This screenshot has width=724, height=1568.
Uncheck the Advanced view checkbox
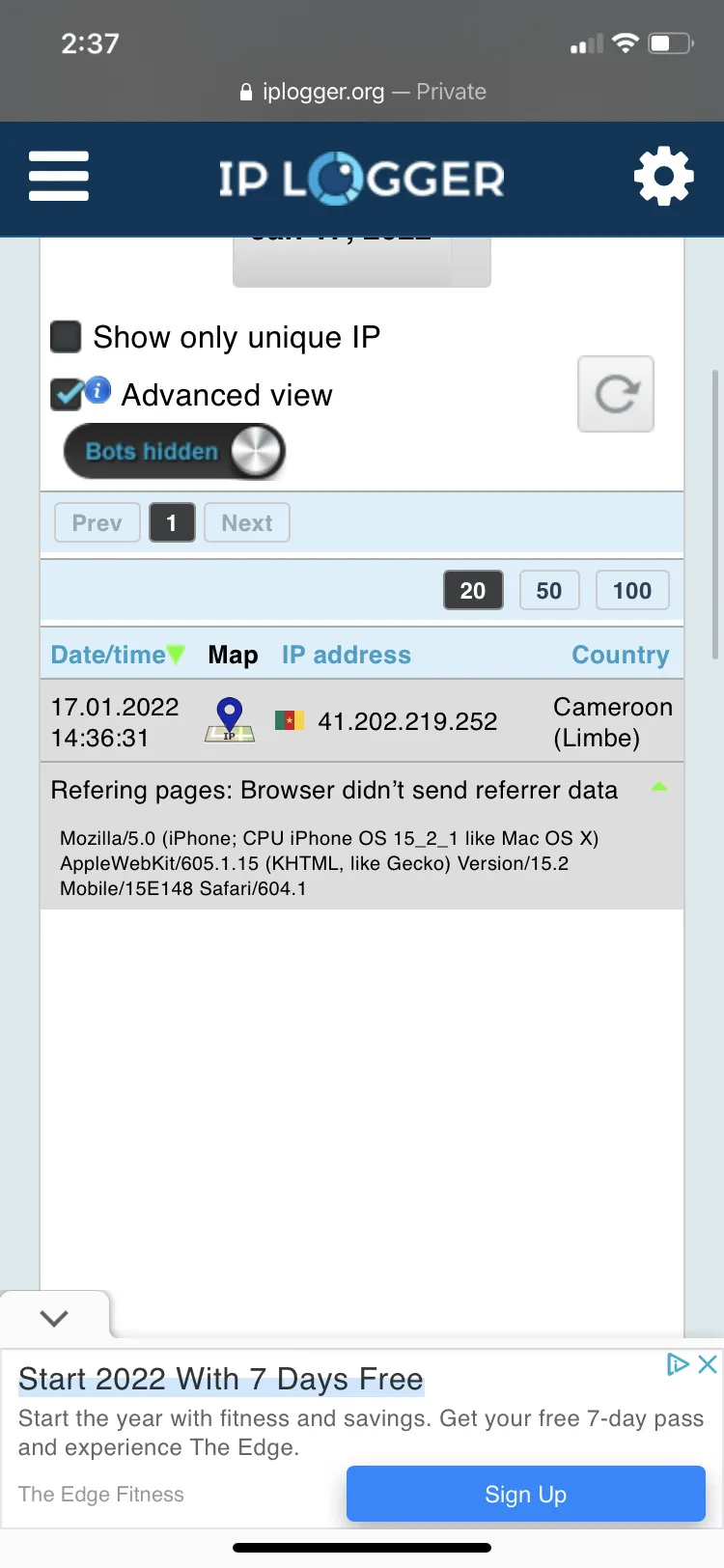coord(67,394)
